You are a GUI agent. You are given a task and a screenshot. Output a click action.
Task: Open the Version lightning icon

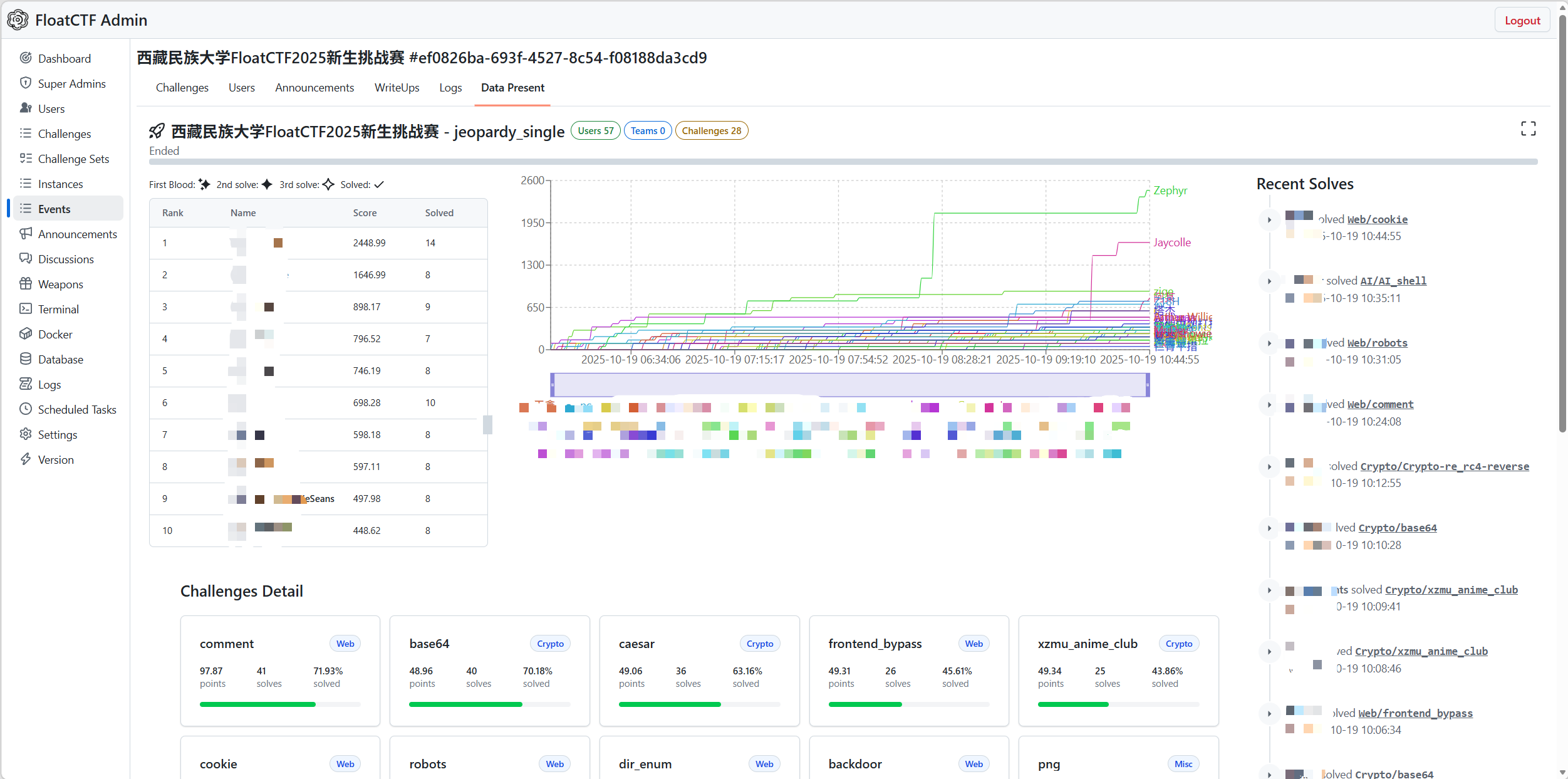26,459
